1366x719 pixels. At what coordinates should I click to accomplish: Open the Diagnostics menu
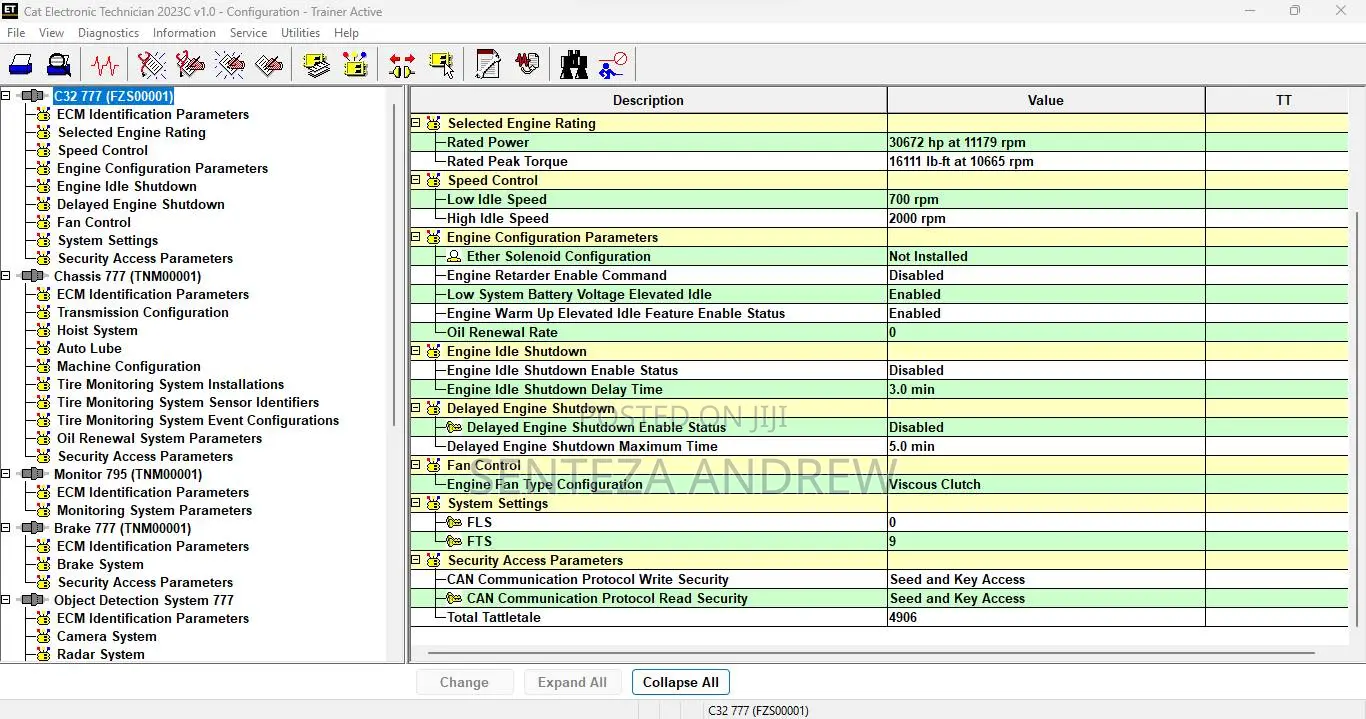point(108,33)
